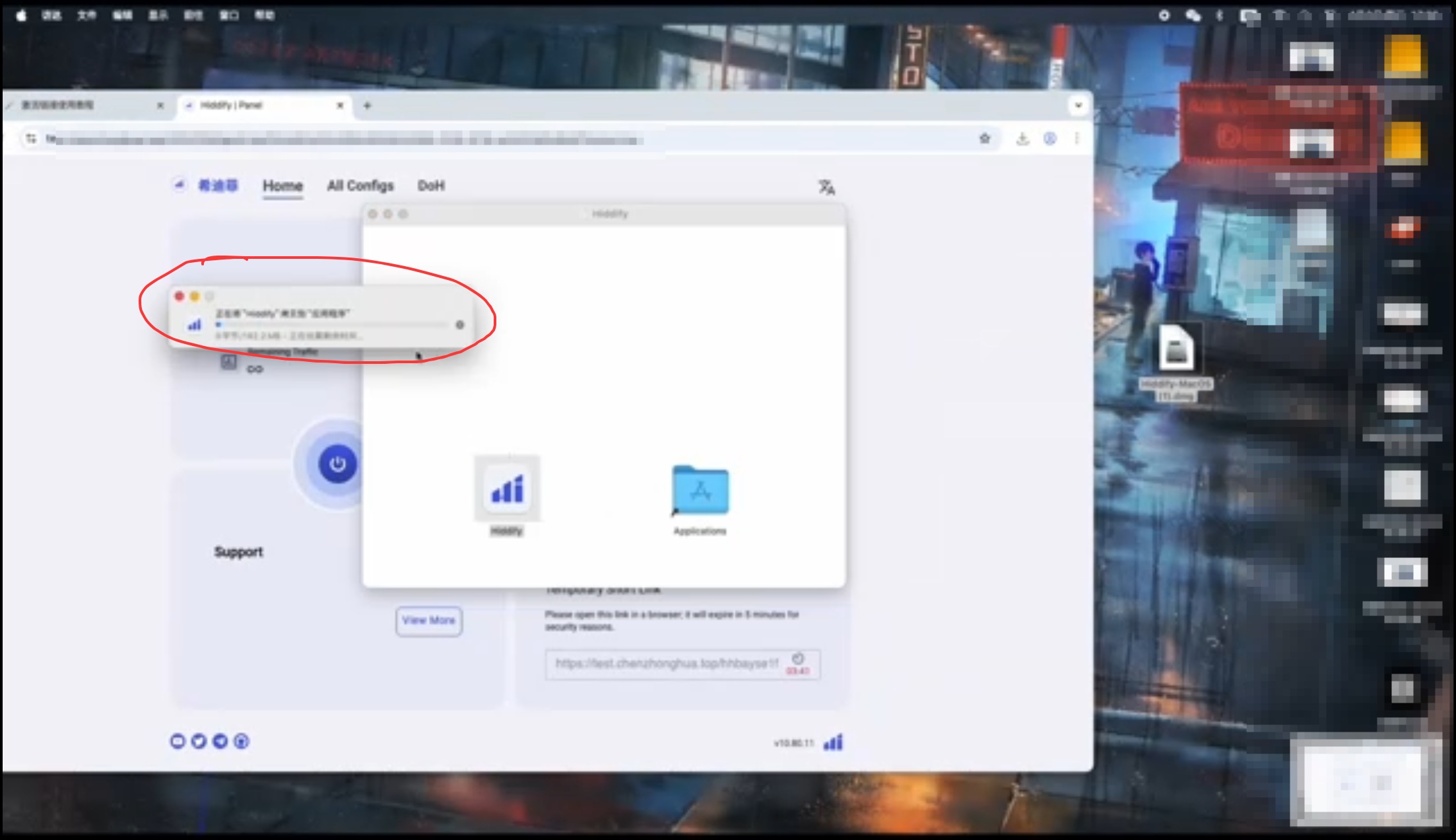The image size is (1456, 840).
Task: Click the language translate icon
Action: [x=826, y=188]
